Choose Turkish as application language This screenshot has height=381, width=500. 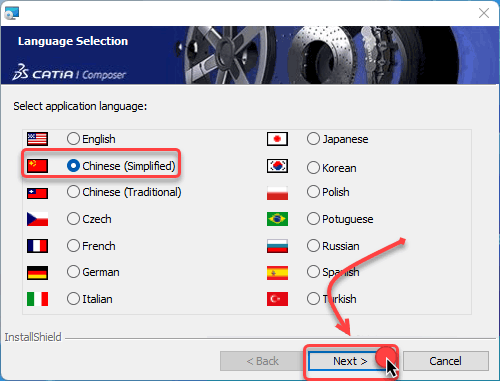pyautogui.click(x=313, y=299)
